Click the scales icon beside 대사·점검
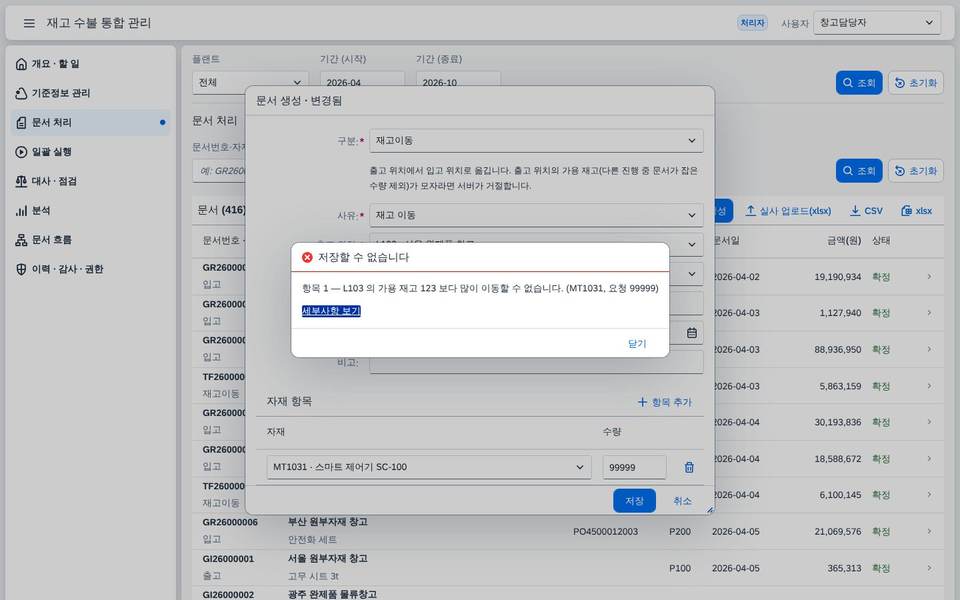The image size is (960, 600). [x=21, y=181]
